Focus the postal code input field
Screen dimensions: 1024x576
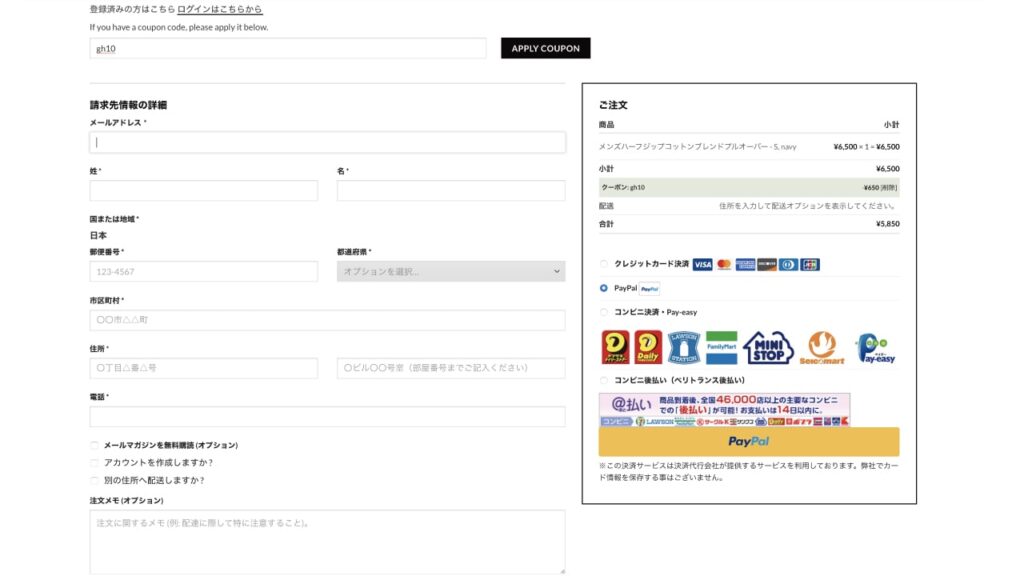204,272
